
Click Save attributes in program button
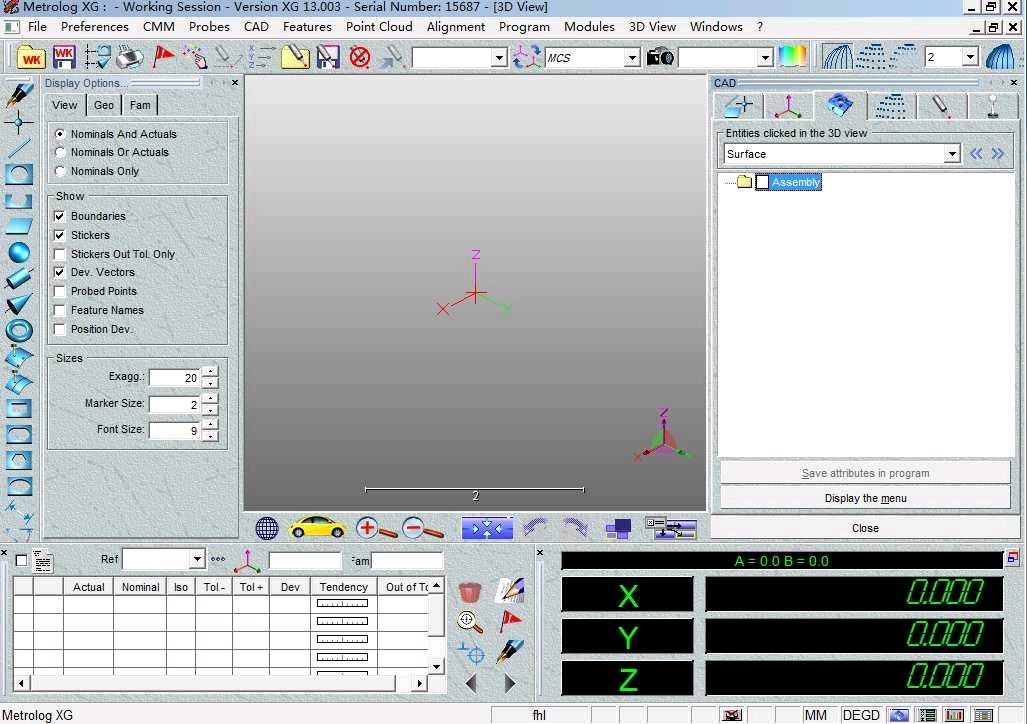tap(865, 473)
